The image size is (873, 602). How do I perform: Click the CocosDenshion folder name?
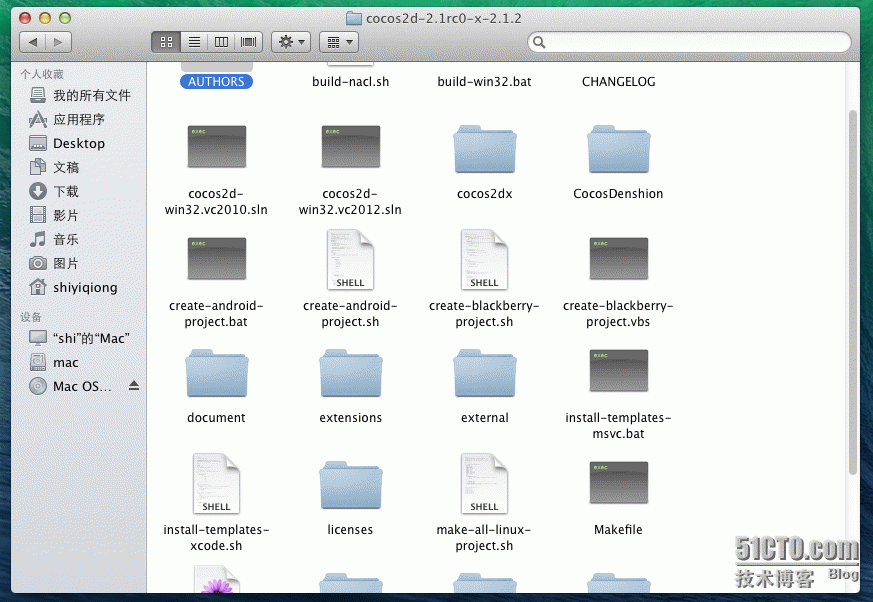[x=618, y=194]
